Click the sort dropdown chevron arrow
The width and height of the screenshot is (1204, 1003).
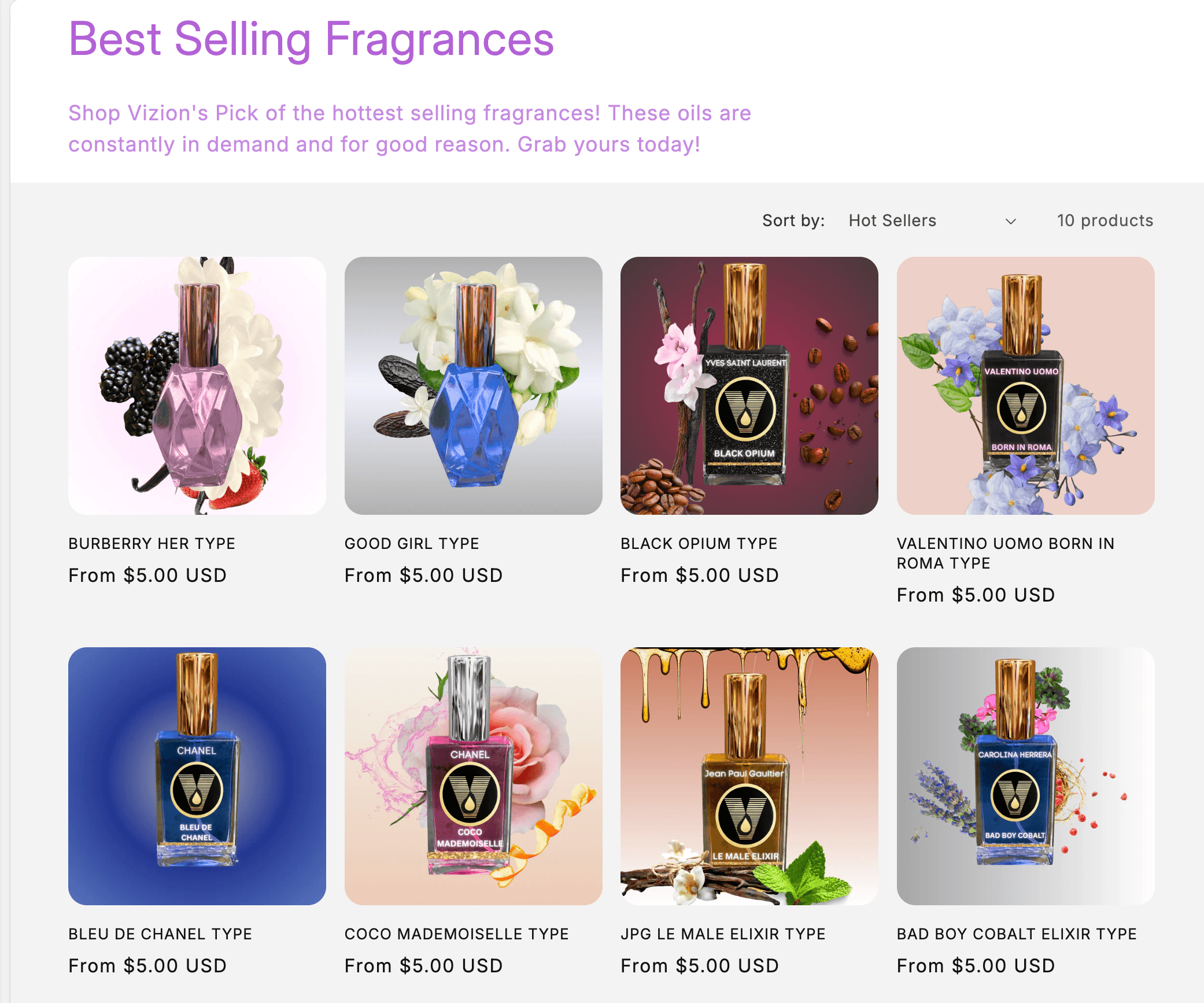coord(1010,222)
